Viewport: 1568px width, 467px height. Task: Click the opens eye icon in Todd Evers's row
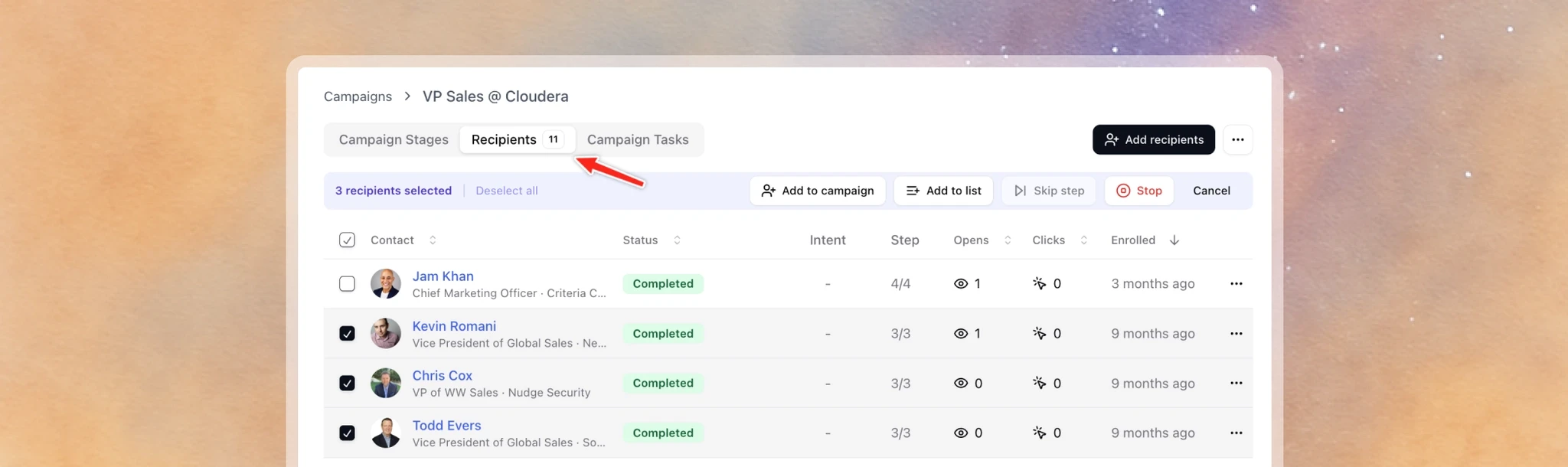click(x=960, y=433)
